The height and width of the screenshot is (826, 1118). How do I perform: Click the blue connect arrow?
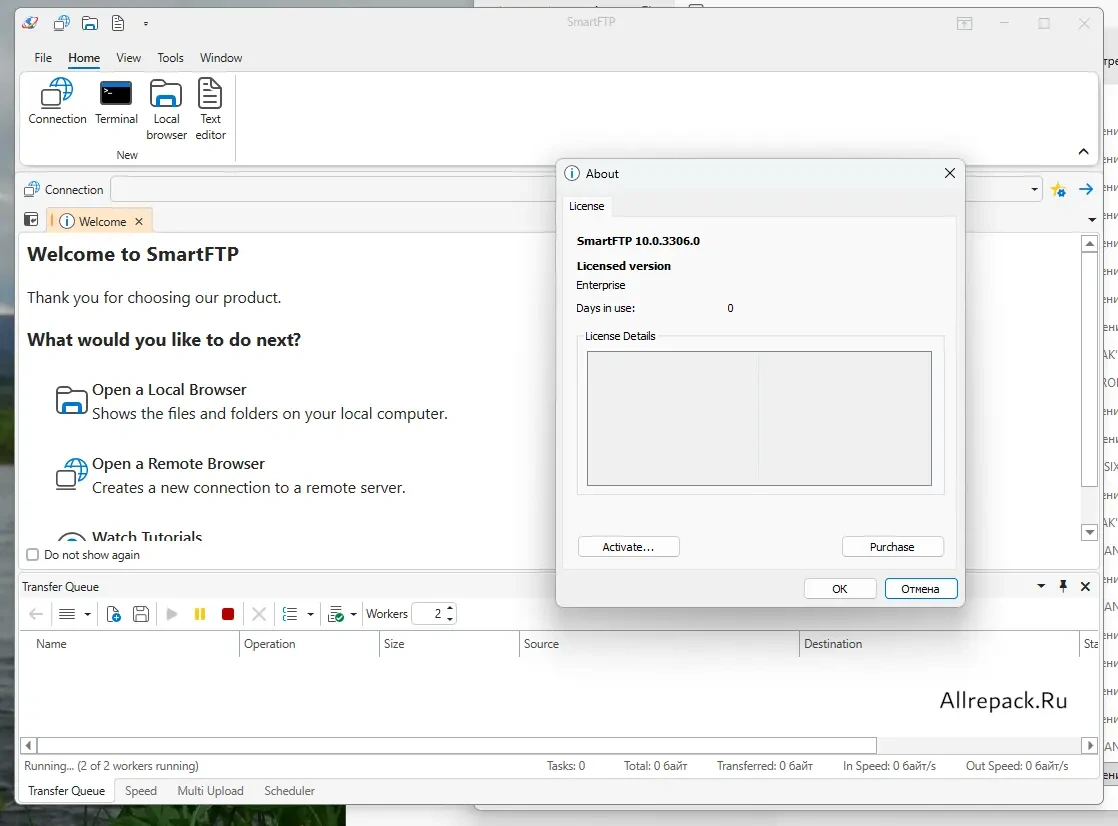[1086, 189]
